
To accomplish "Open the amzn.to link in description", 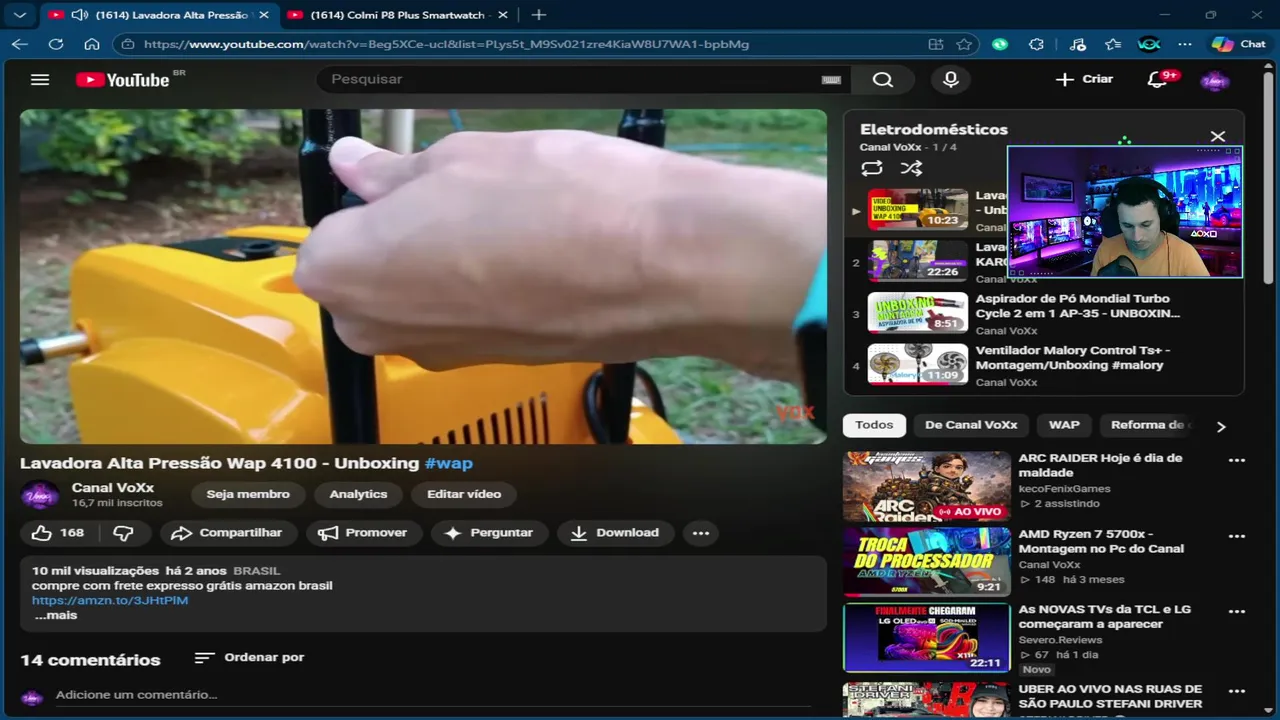I will (x=110, y=600).
